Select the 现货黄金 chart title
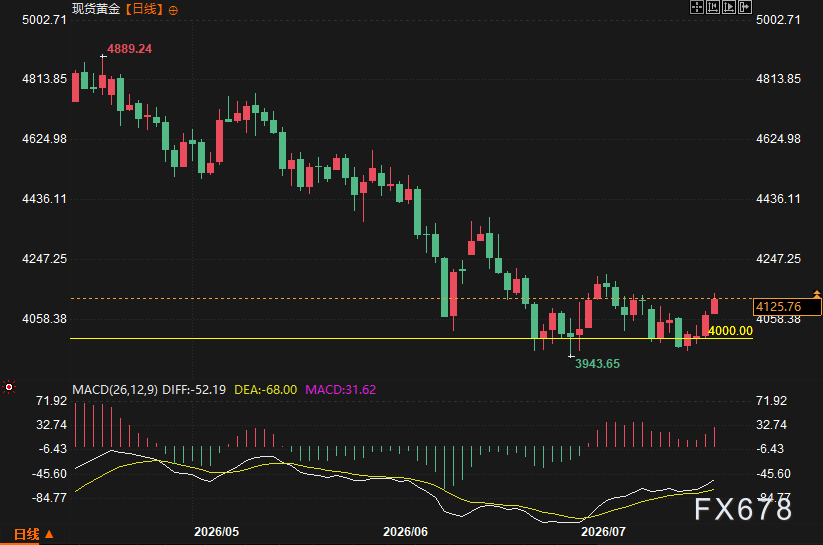The width and height of the screenshot is (823, 545). coord(96,9)
